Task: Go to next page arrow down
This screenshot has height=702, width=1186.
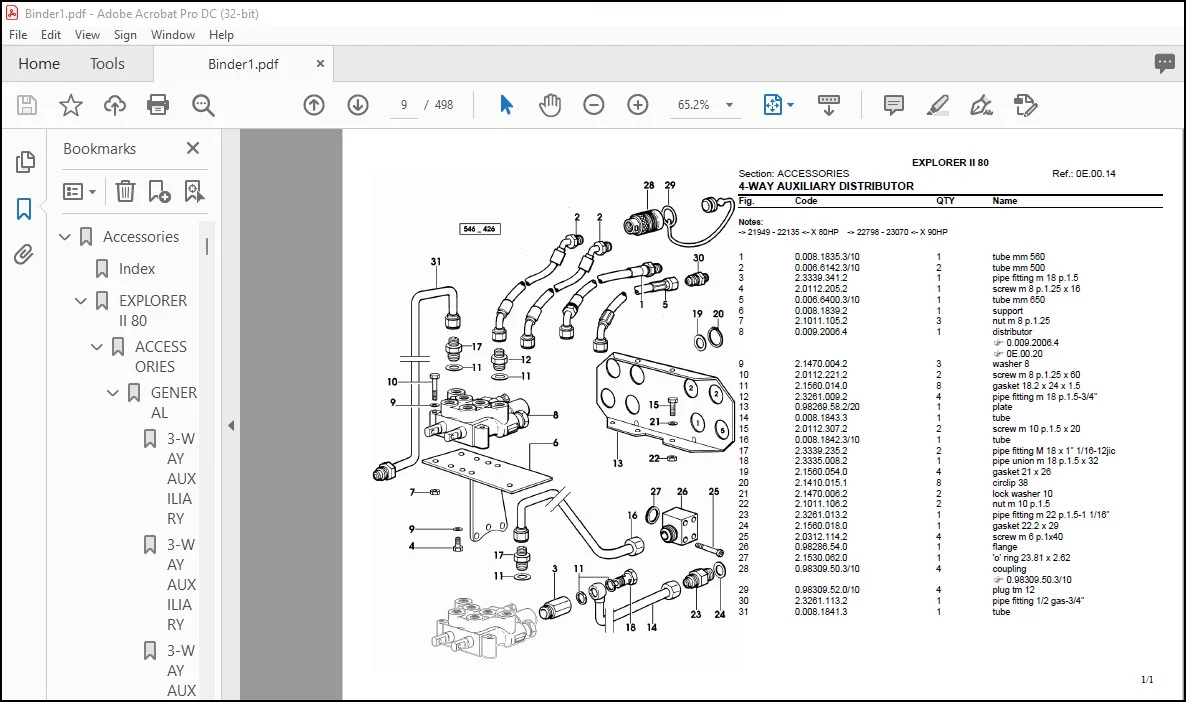Action: (x=358, y=105)
